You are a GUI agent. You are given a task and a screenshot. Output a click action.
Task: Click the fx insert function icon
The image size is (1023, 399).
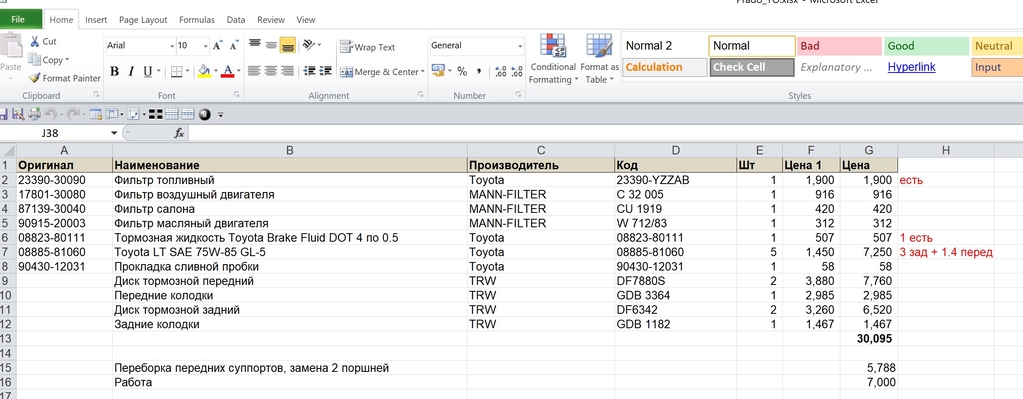[x=179, y=133]
